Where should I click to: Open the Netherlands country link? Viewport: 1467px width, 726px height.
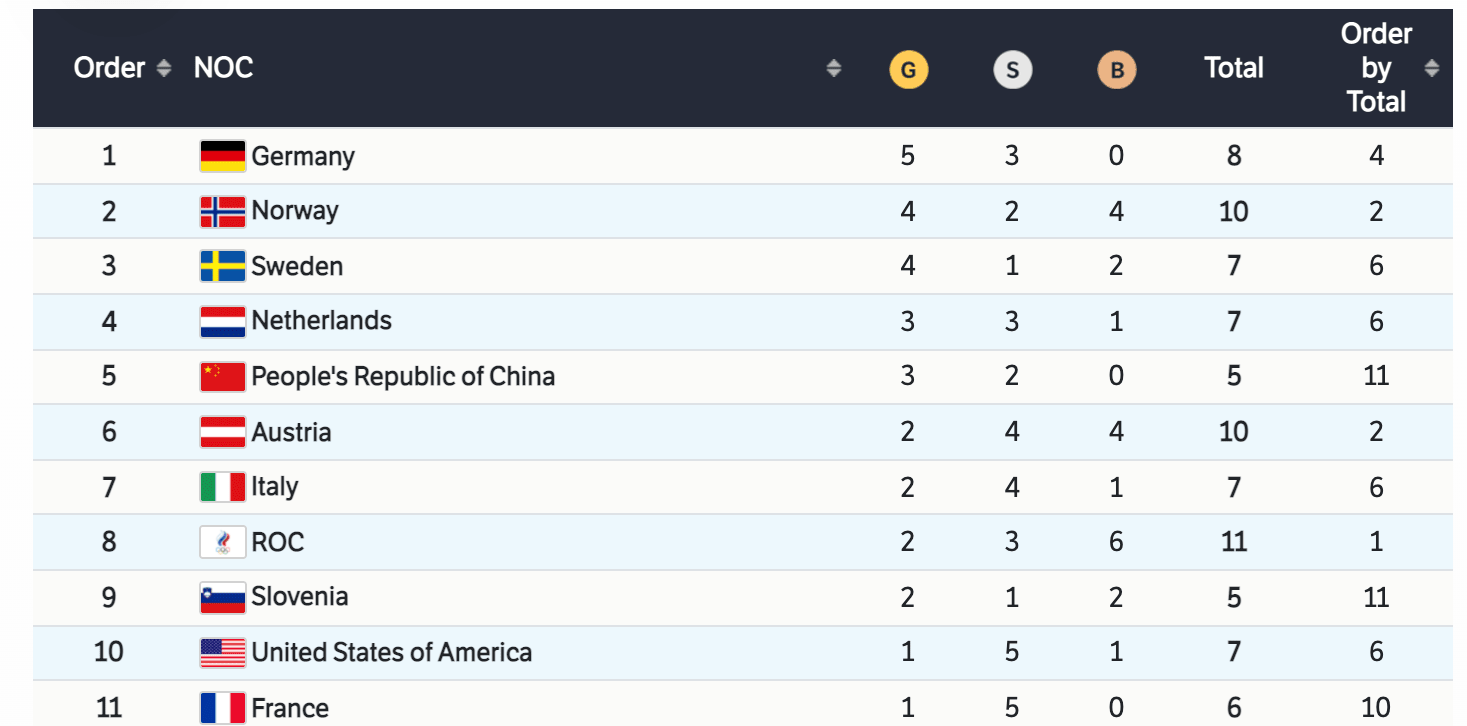321,321
